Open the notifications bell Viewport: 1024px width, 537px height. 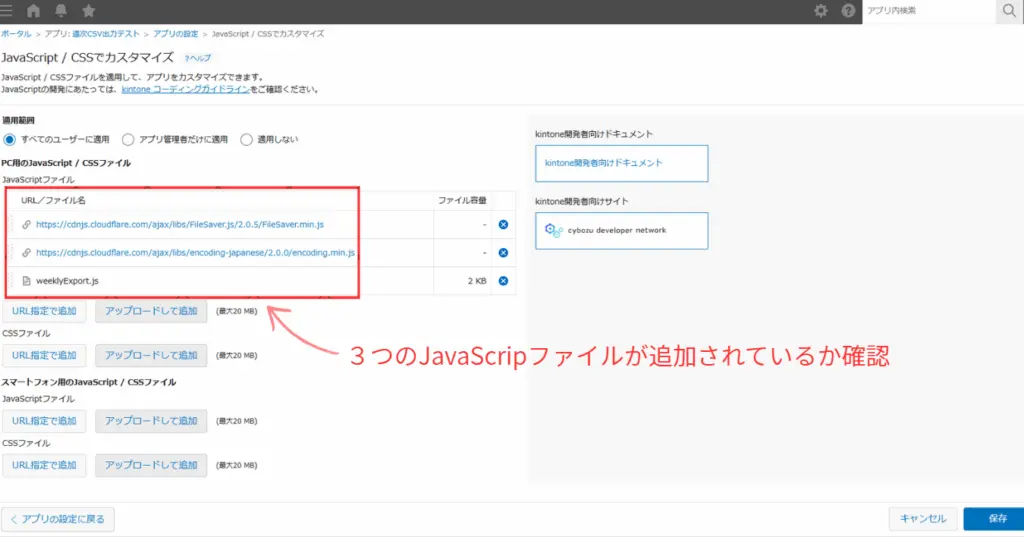[61, 10]
